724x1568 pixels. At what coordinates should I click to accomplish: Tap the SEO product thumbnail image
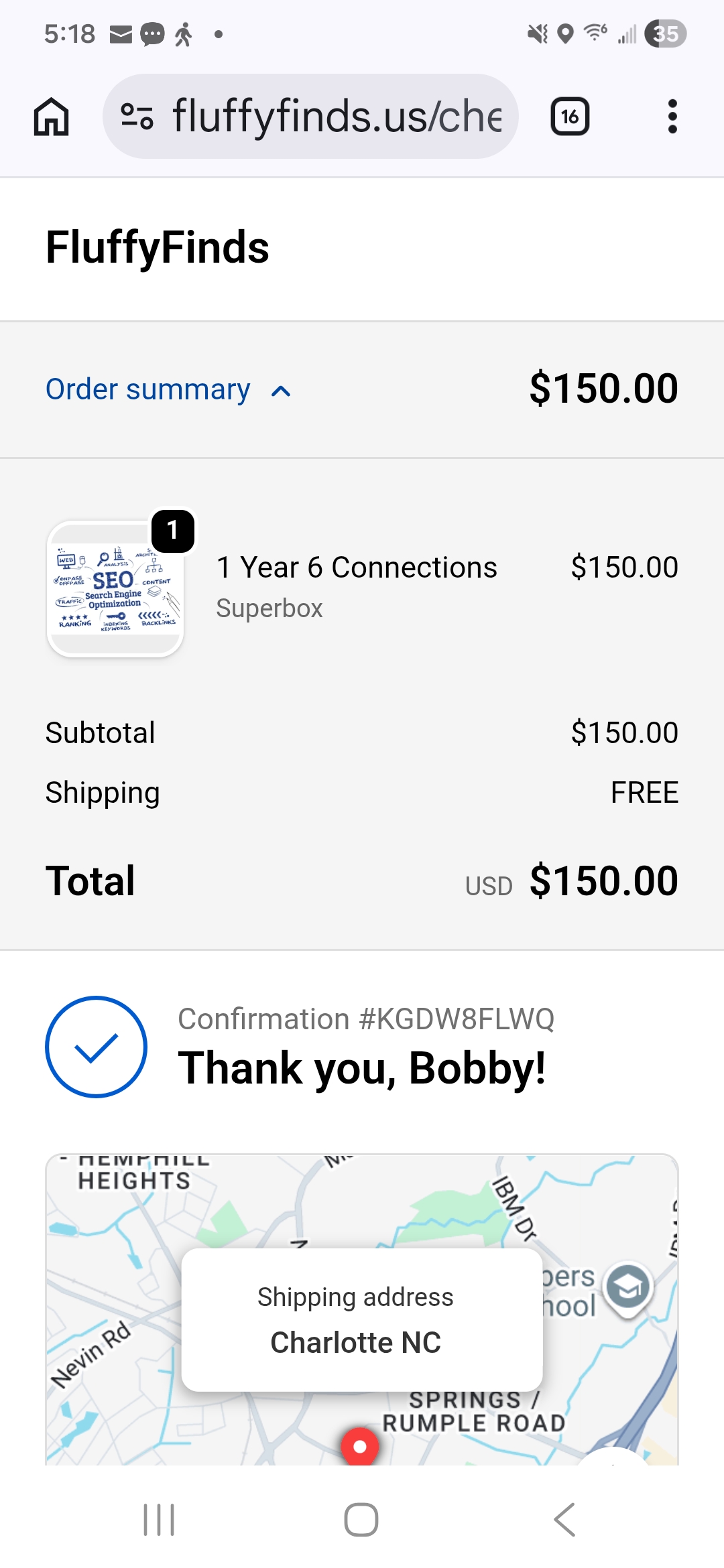pos(115,590)
